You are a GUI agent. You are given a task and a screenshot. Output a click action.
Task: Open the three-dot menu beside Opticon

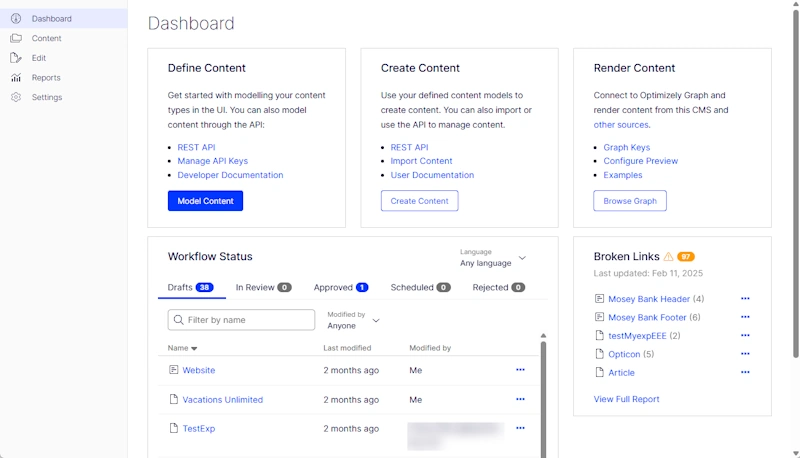[x=745, y=354]
